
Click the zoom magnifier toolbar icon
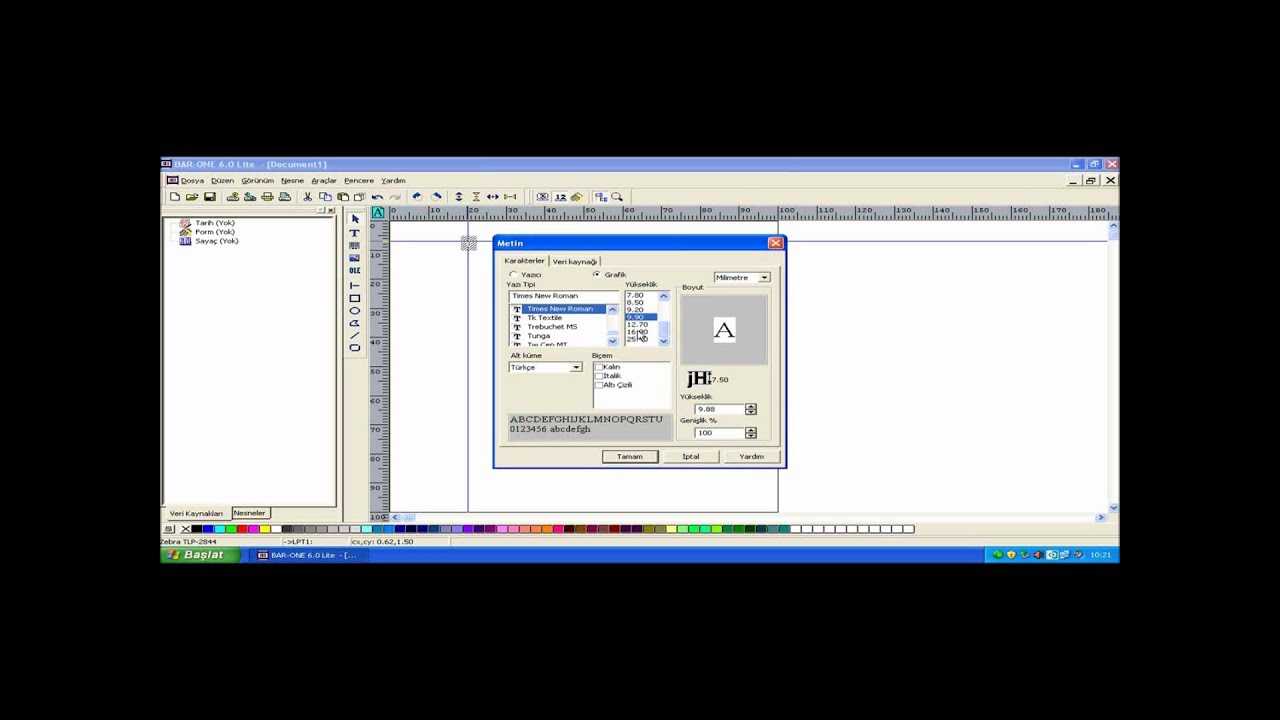(x=617, y=197)
